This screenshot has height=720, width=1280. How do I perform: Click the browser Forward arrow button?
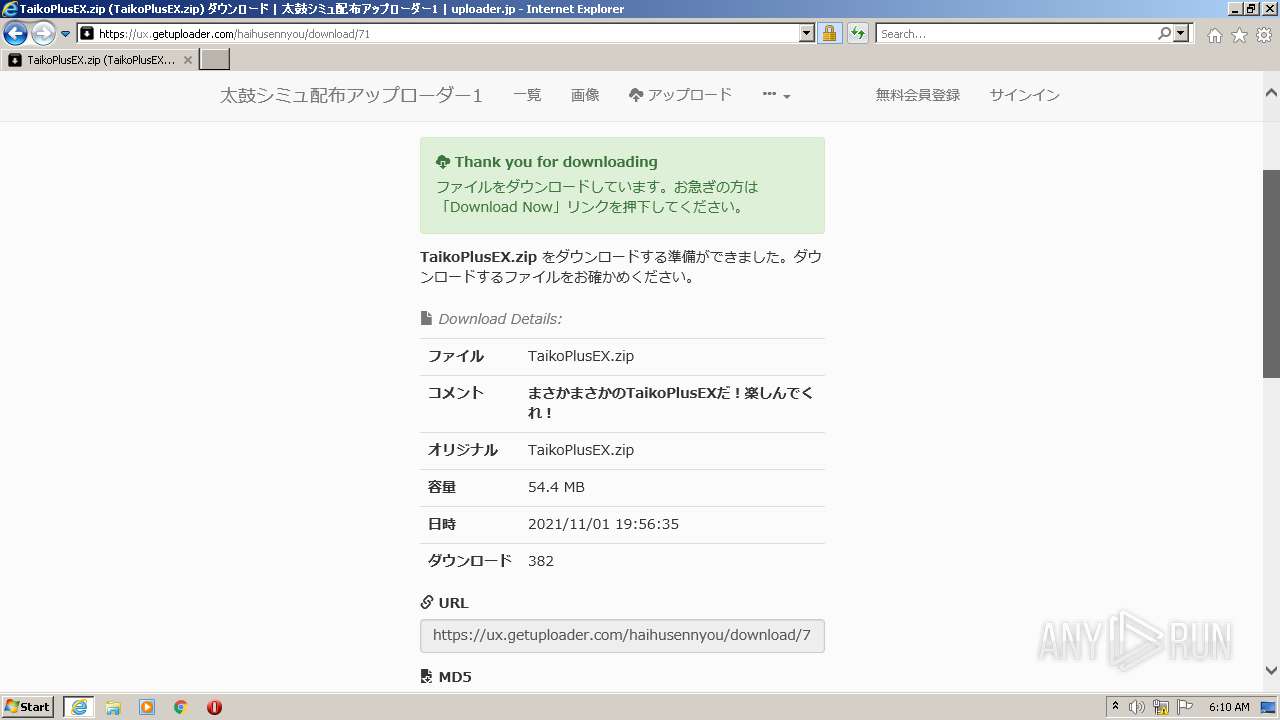point(43,34)
